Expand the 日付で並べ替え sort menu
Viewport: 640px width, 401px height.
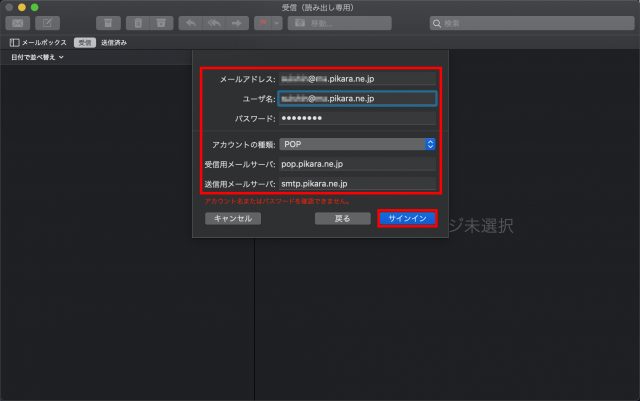[x=37, y=58]
